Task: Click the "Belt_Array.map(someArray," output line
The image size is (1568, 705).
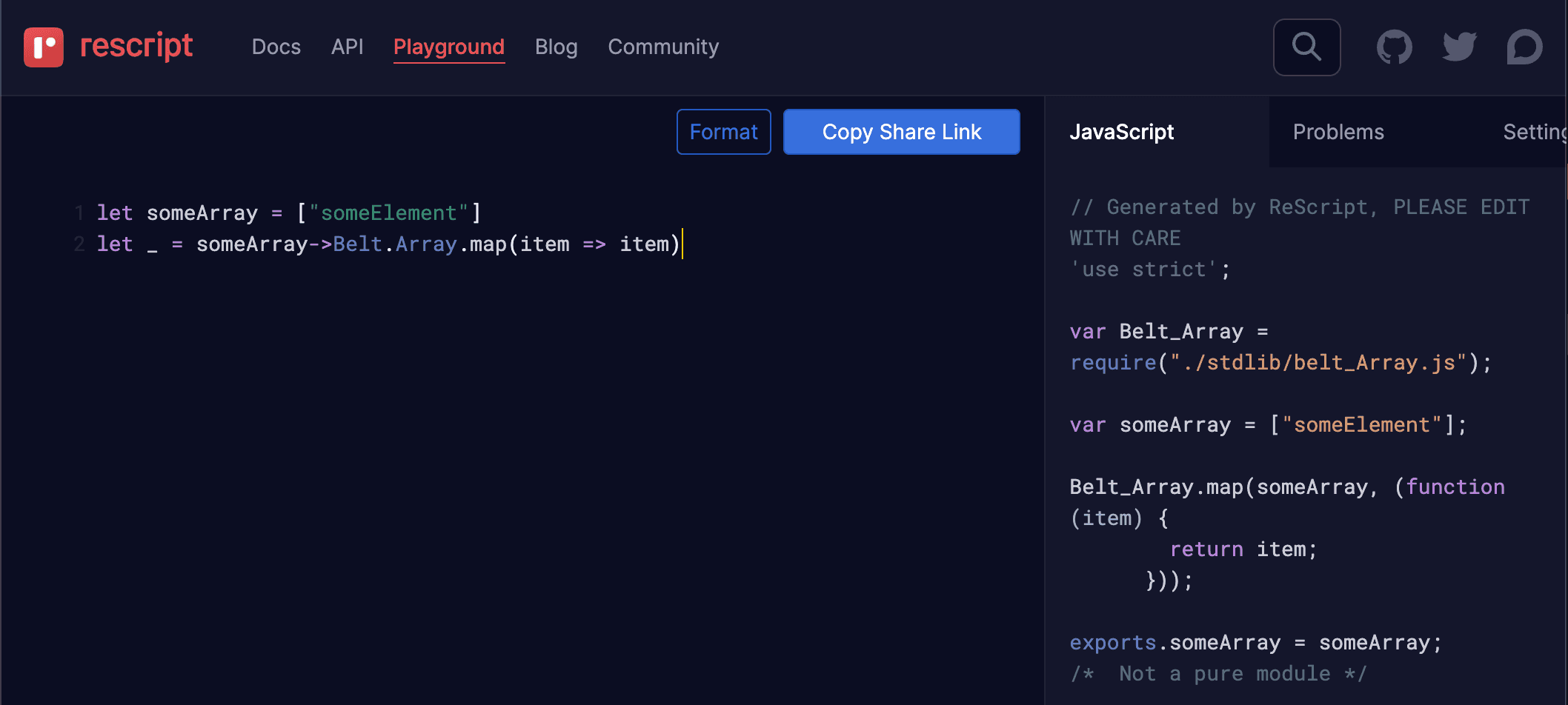Action: (1287, 487)
